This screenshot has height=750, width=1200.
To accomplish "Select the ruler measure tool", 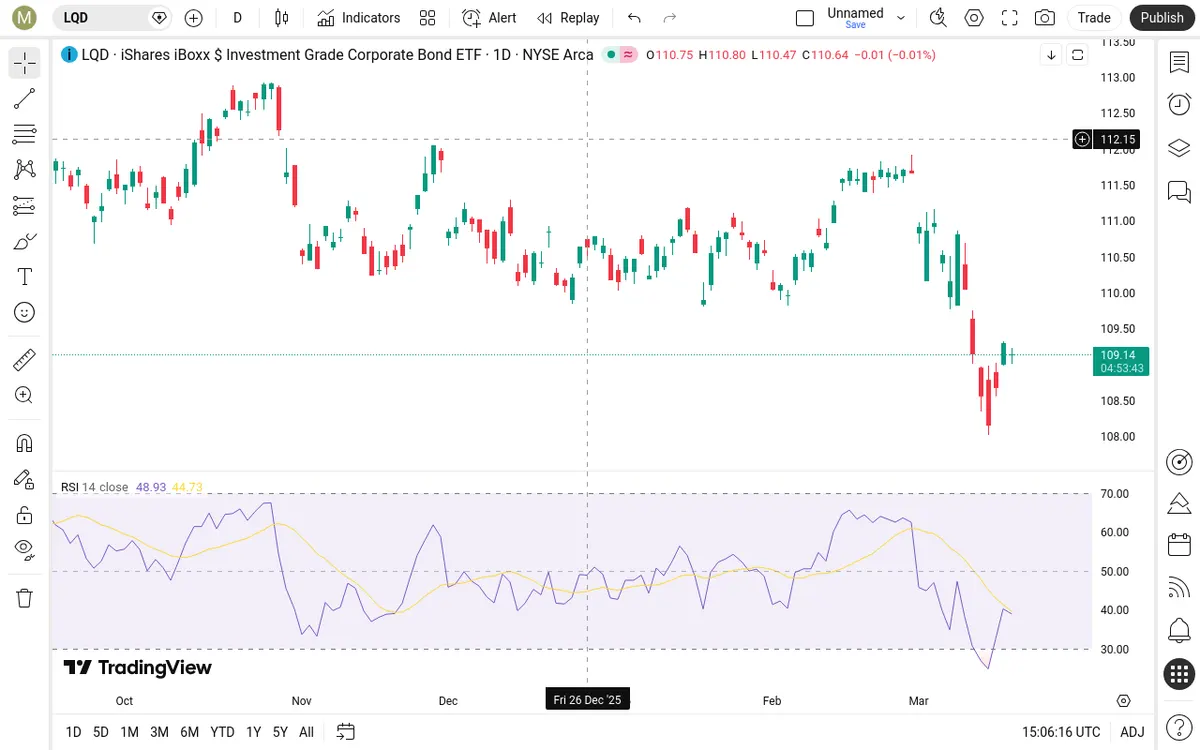I will (25, 360).
